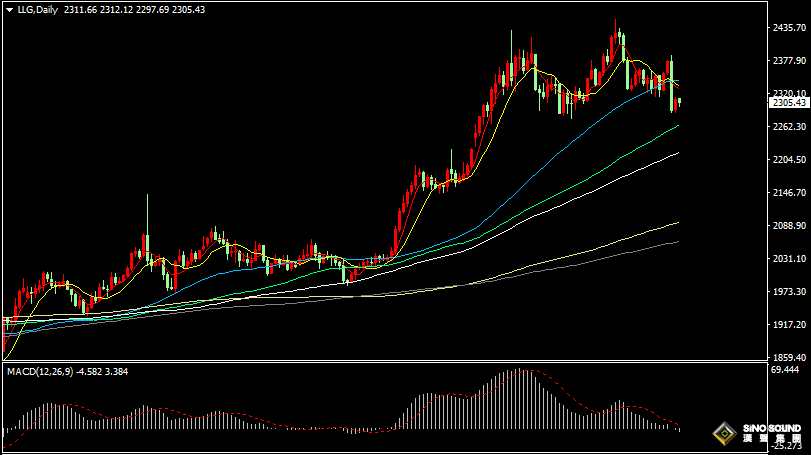Click the 2262.30 price axis label

tap(788, 127)
